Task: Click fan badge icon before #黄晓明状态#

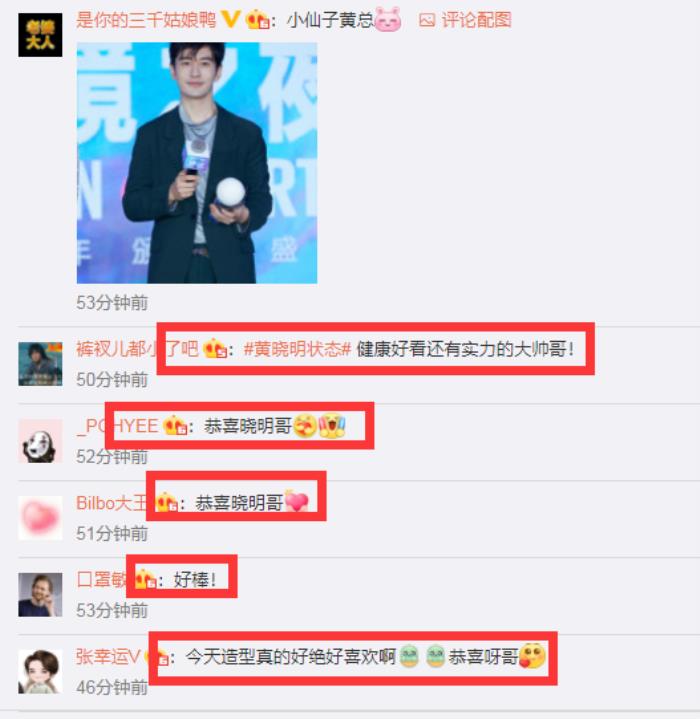Action: click(215, 349)
